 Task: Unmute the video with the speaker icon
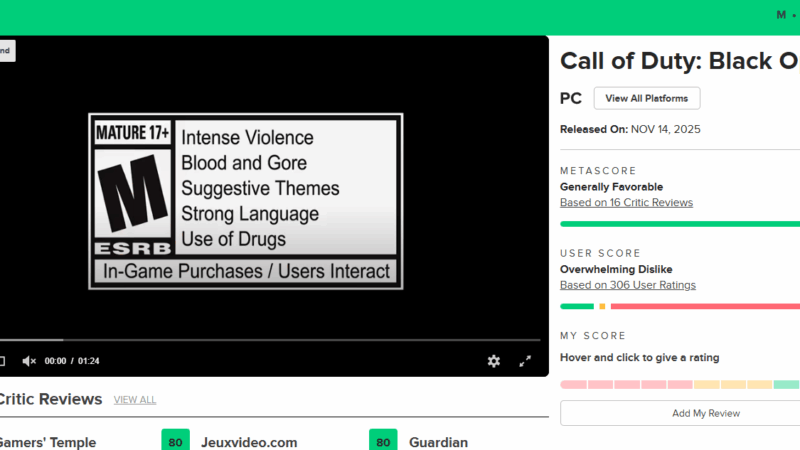29,361
